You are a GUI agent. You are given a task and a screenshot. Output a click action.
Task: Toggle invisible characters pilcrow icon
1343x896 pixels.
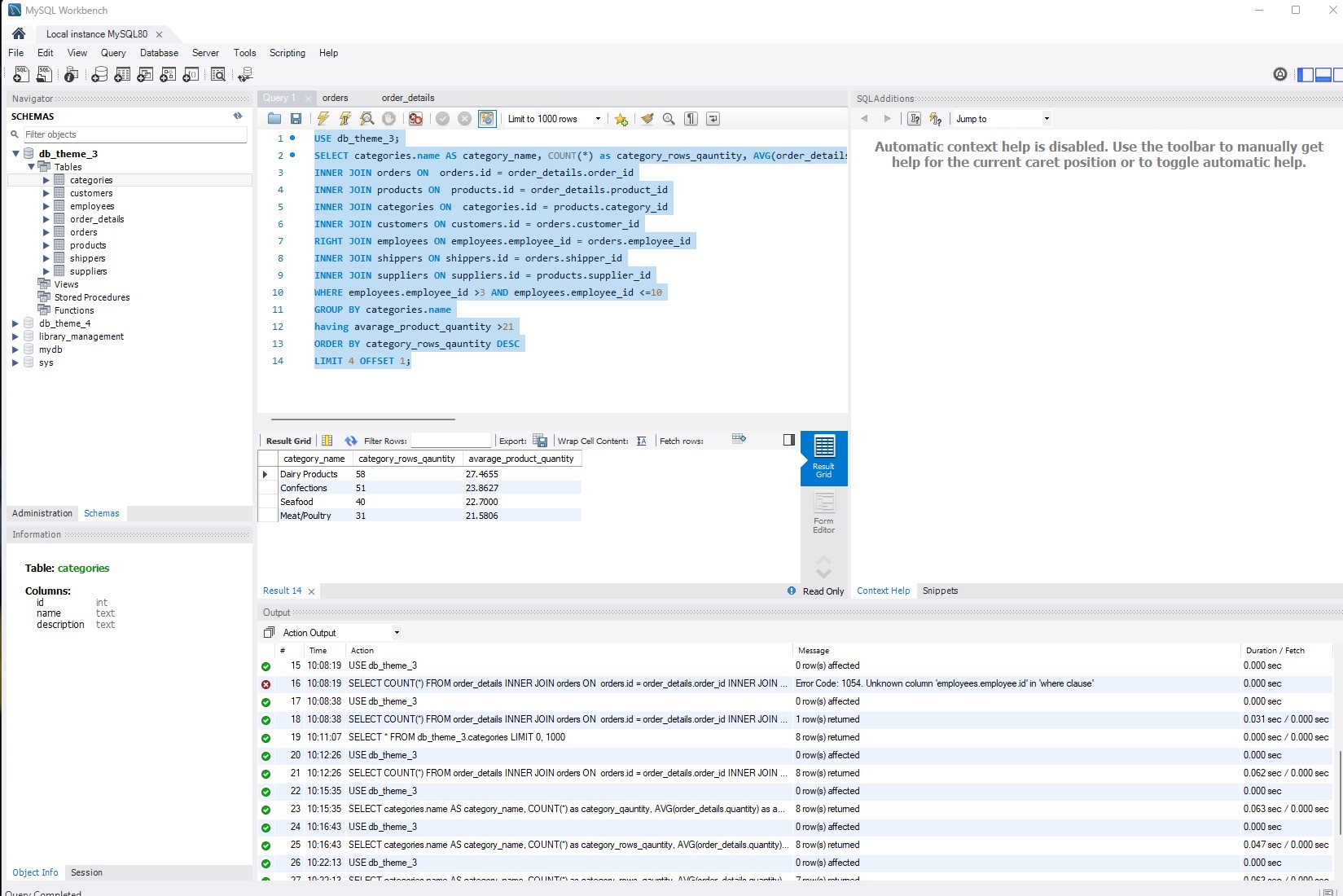pyautogui.click(x=691, y=119)
